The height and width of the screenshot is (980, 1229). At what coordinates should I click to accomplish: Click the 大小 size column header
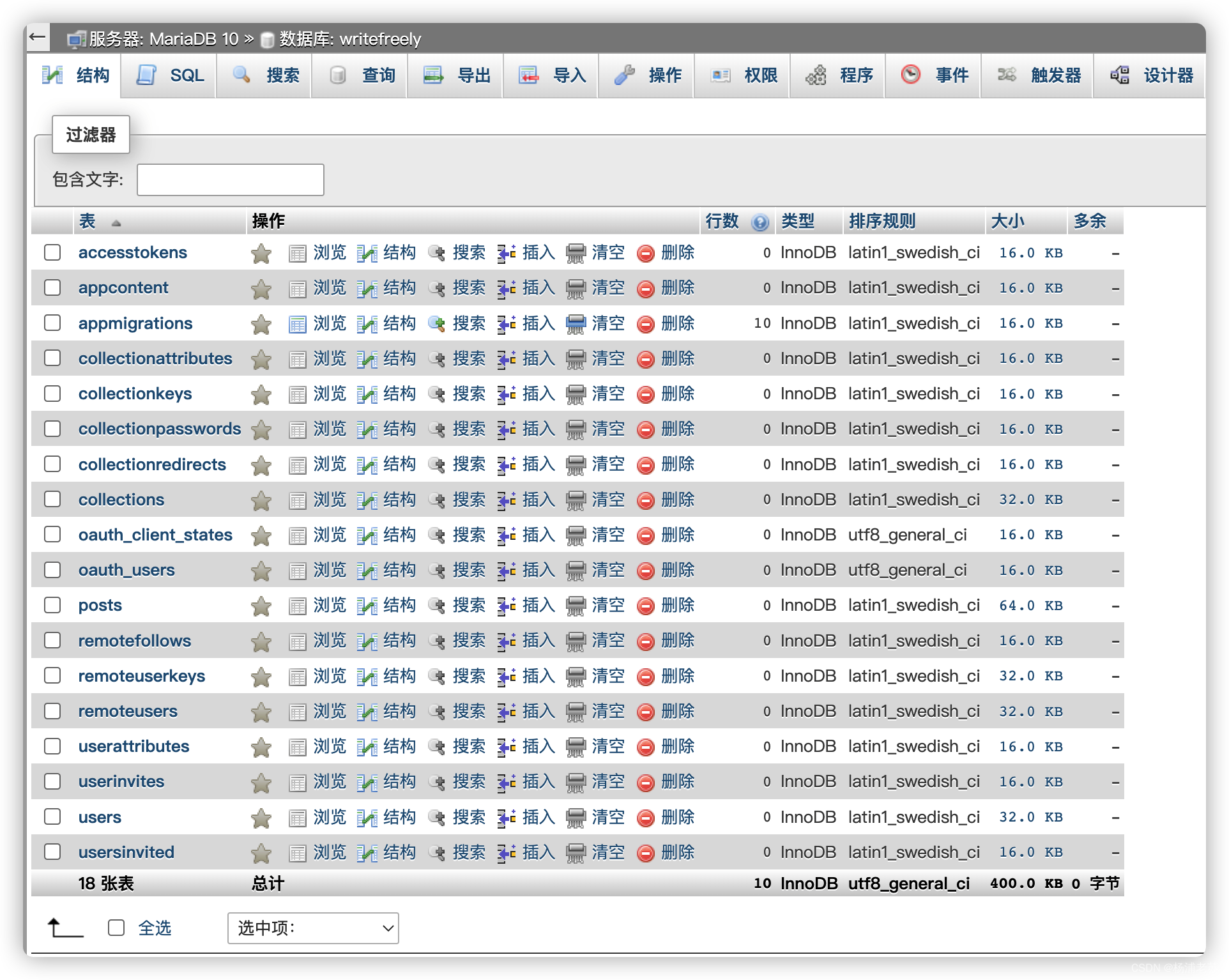(1007, 221)
